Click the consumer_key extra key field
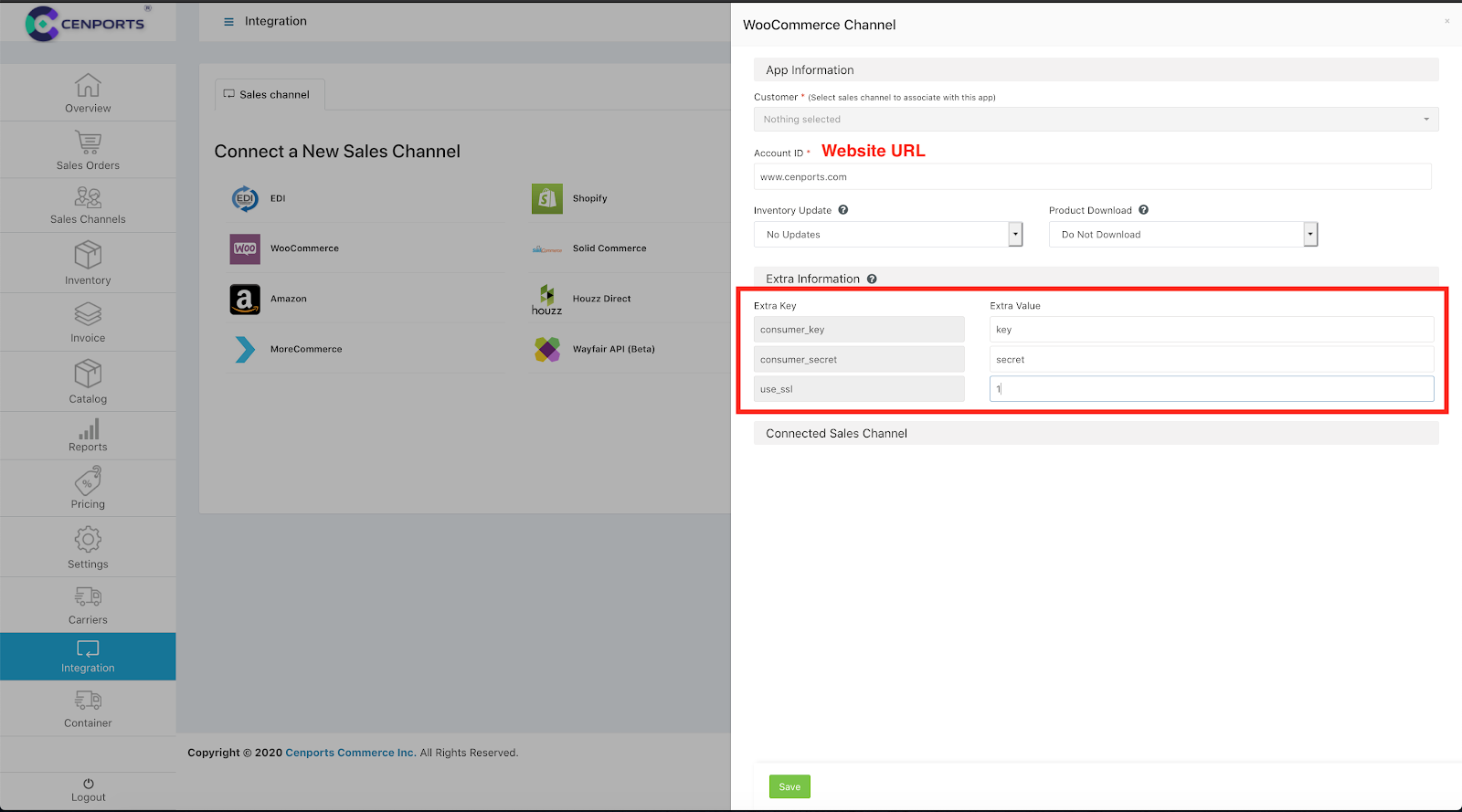This screenshot has width=1462, height=812. [859, 330]
